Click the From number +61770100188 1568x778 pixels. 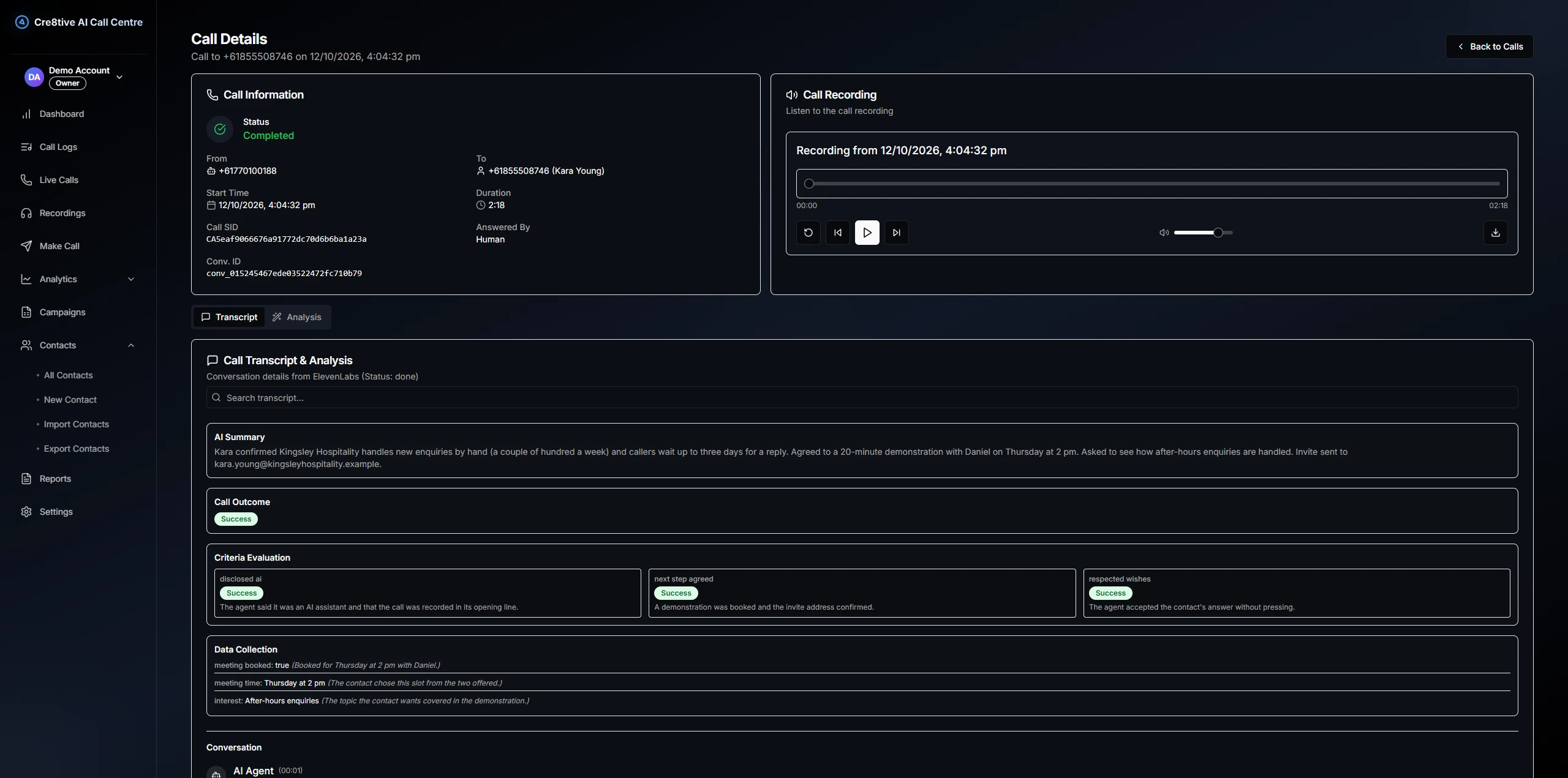247,171
